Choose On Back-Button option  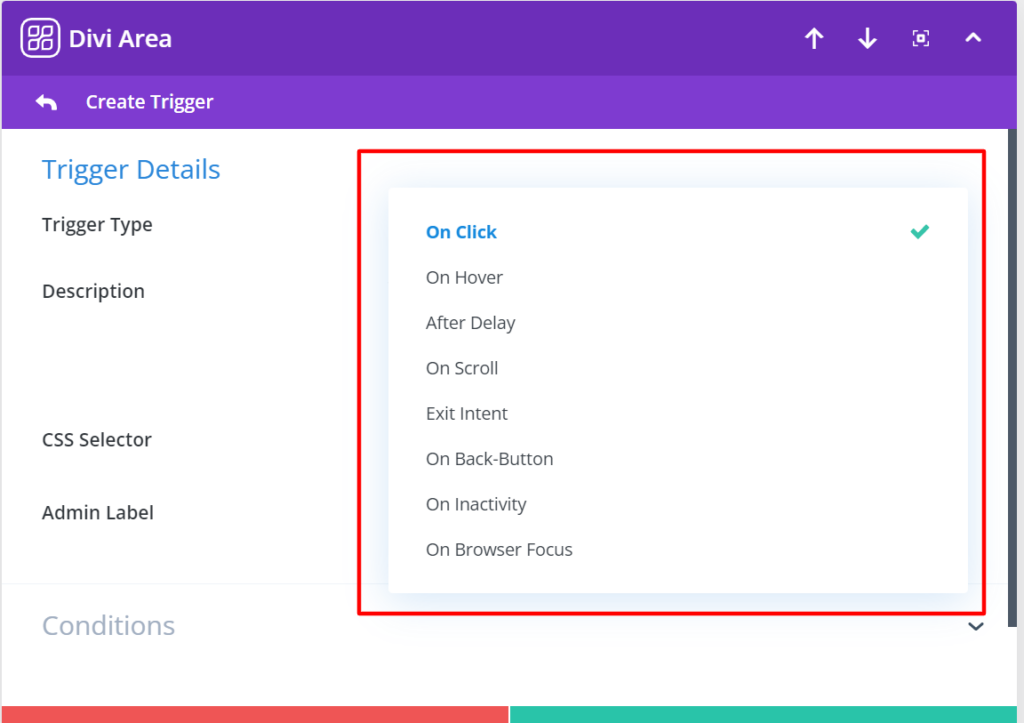(677, 459)
